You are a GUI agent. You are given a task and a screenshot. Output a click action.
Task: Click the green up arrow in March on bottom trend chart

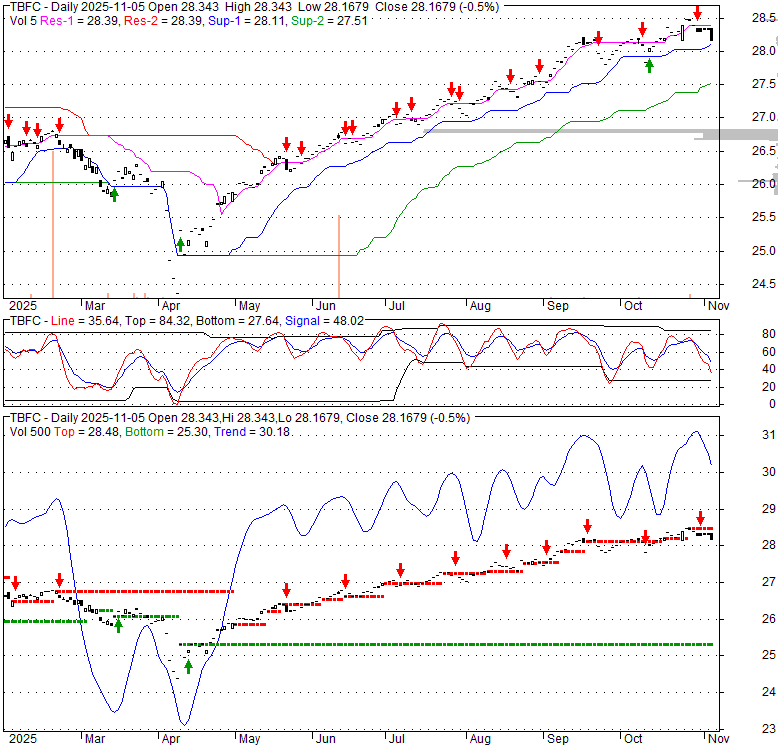(x=118, y=625)
